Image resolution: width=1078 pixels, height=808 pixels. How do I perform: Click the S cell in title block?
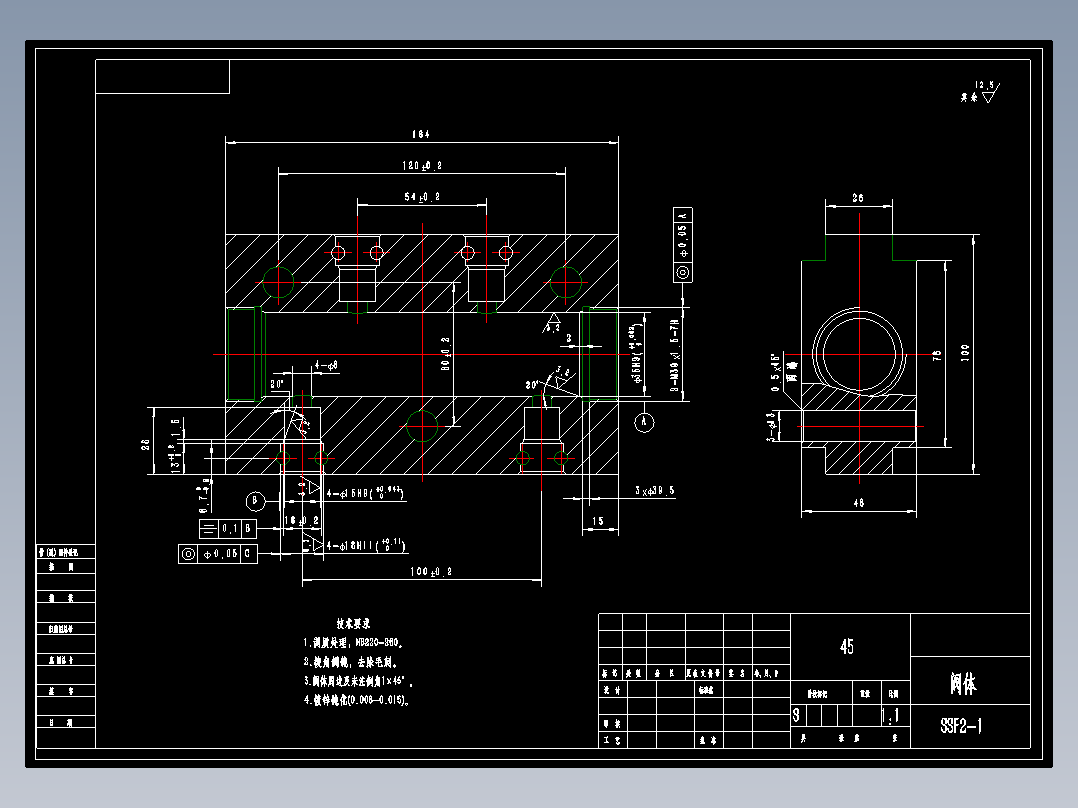pos(797,715)
